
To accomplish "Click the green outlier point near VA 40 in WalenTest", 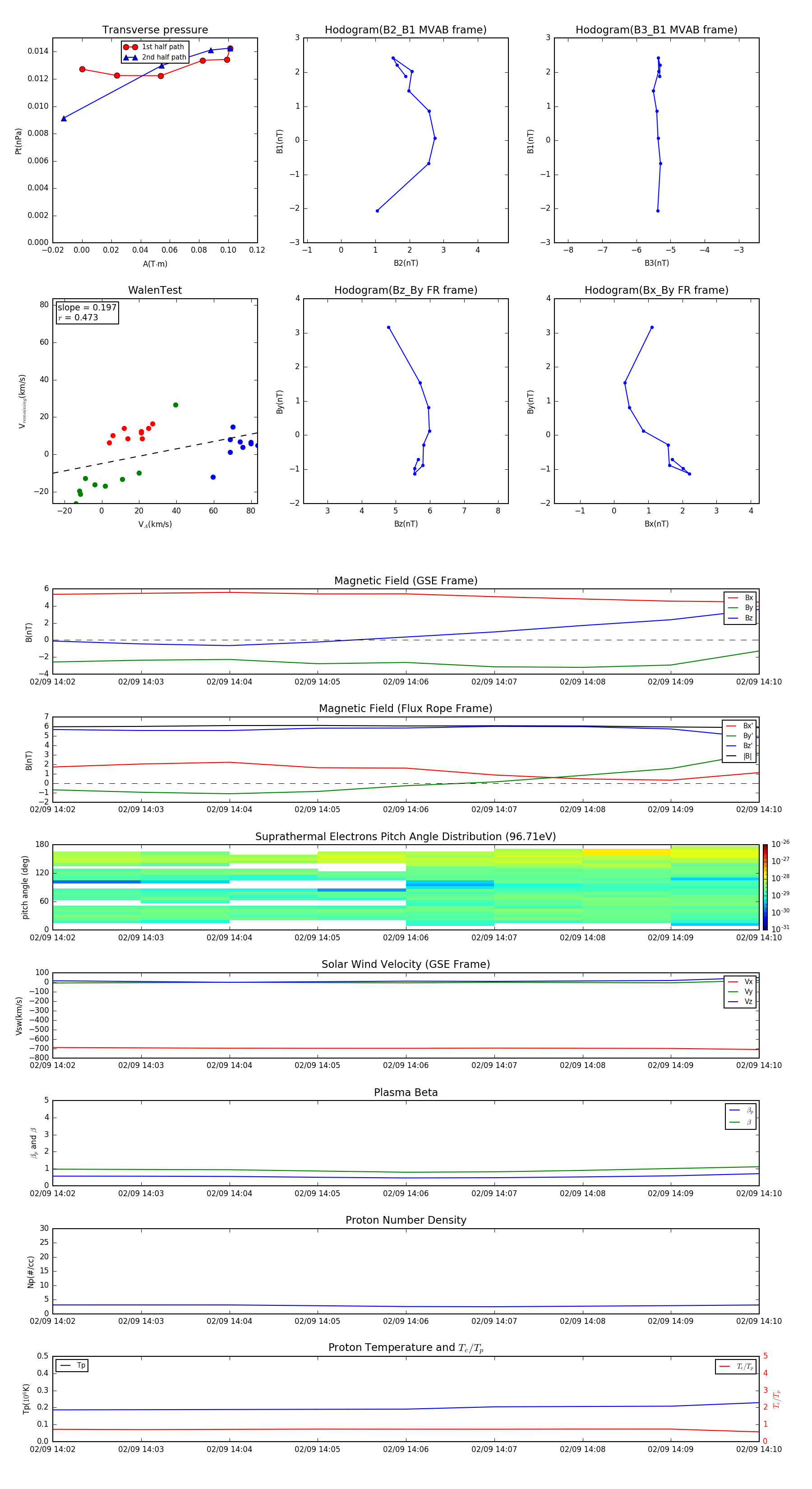I will (x=175, y=405).
